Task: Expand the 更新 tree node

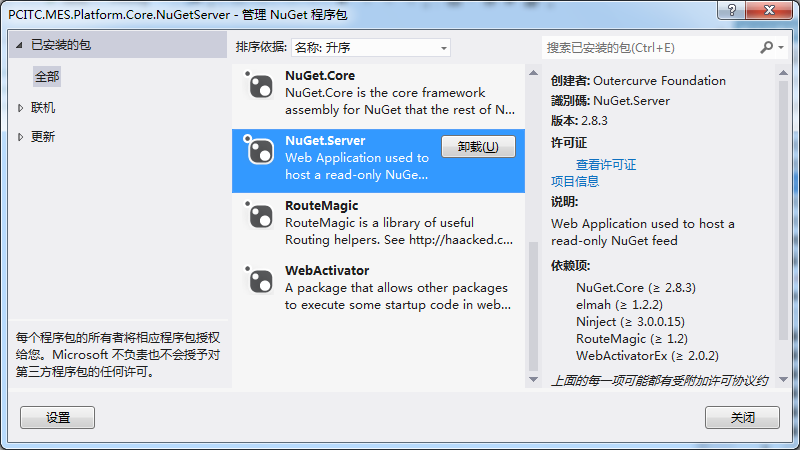Action: click(x=20, y=137)
